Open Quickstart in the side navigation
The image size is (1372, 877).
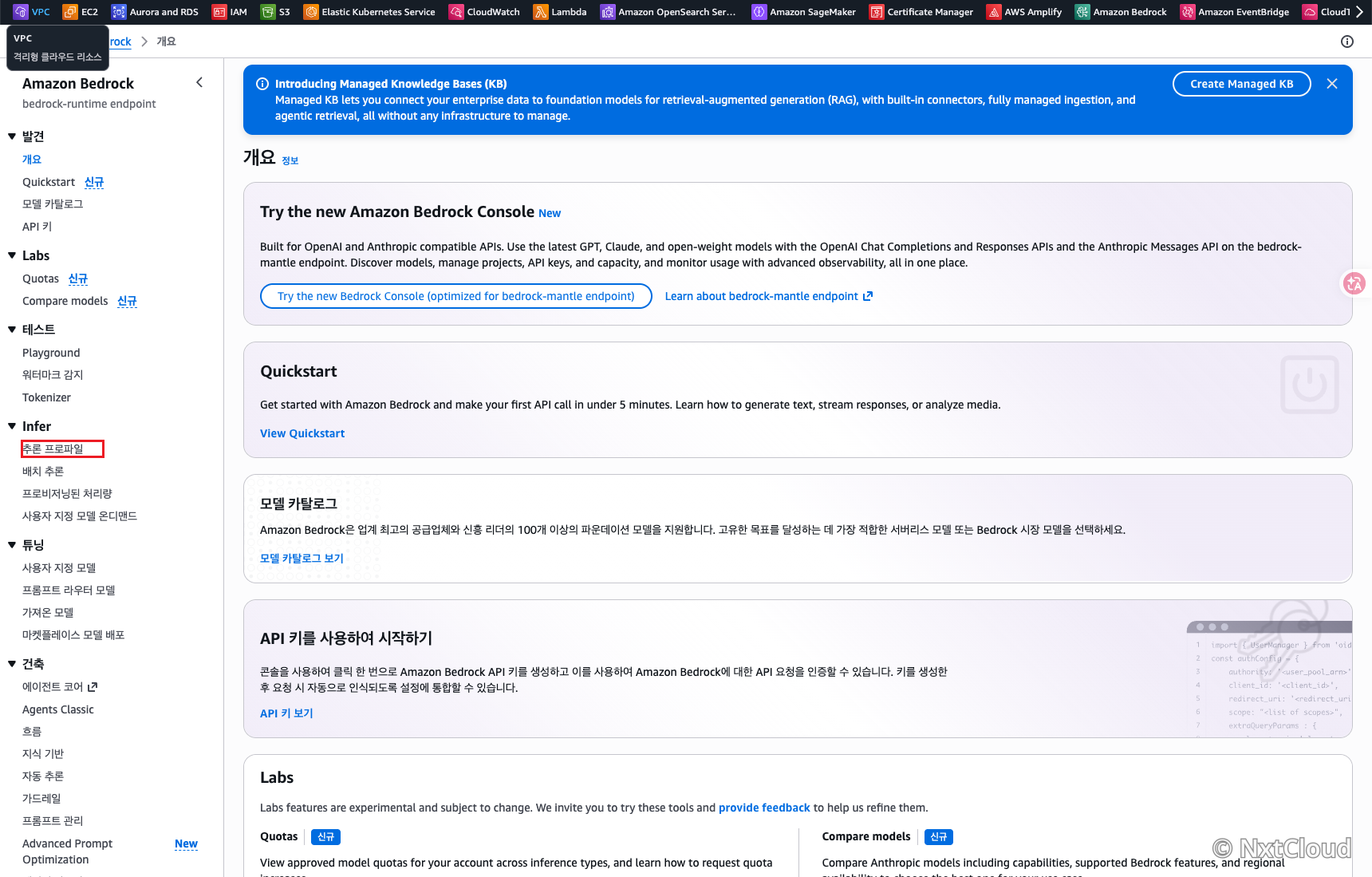(49, 182)
